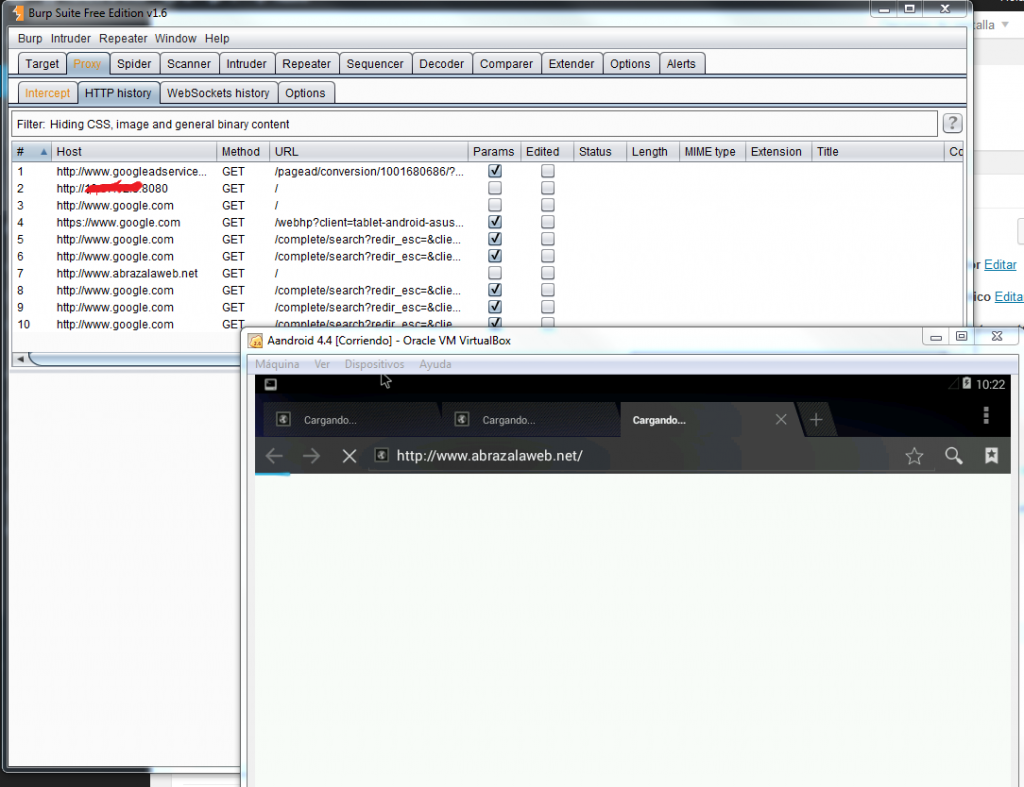This screenshot has height=787, width=1024.
Task: Check the Edited box for request 4
Action: point(547,221)
